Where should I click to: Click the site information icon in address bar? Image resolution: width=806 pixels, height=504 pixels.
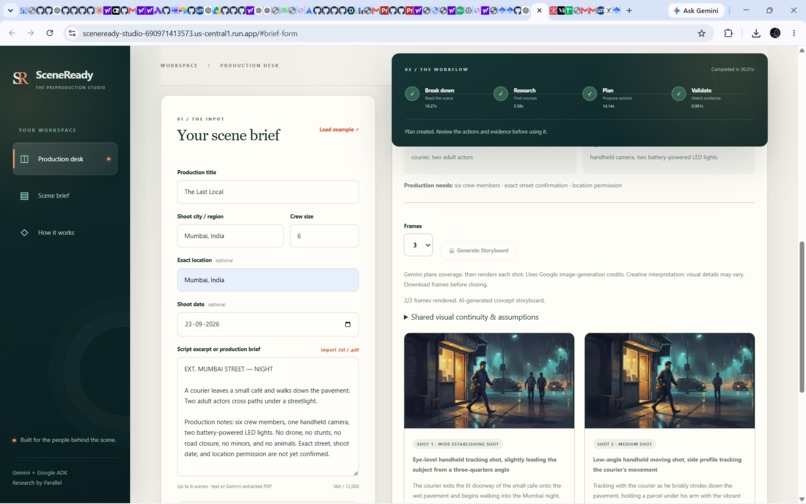click(x=72, y=33)
